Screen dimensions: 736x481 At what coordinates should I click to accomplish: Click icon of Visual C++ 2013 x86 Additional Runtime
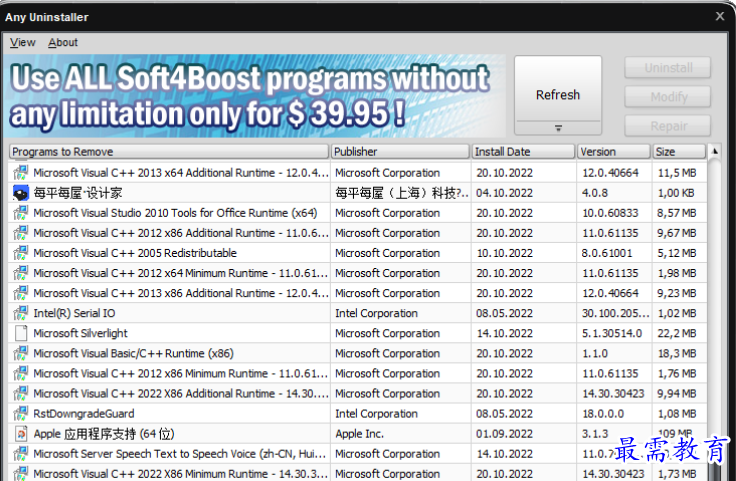pos(20,293)
